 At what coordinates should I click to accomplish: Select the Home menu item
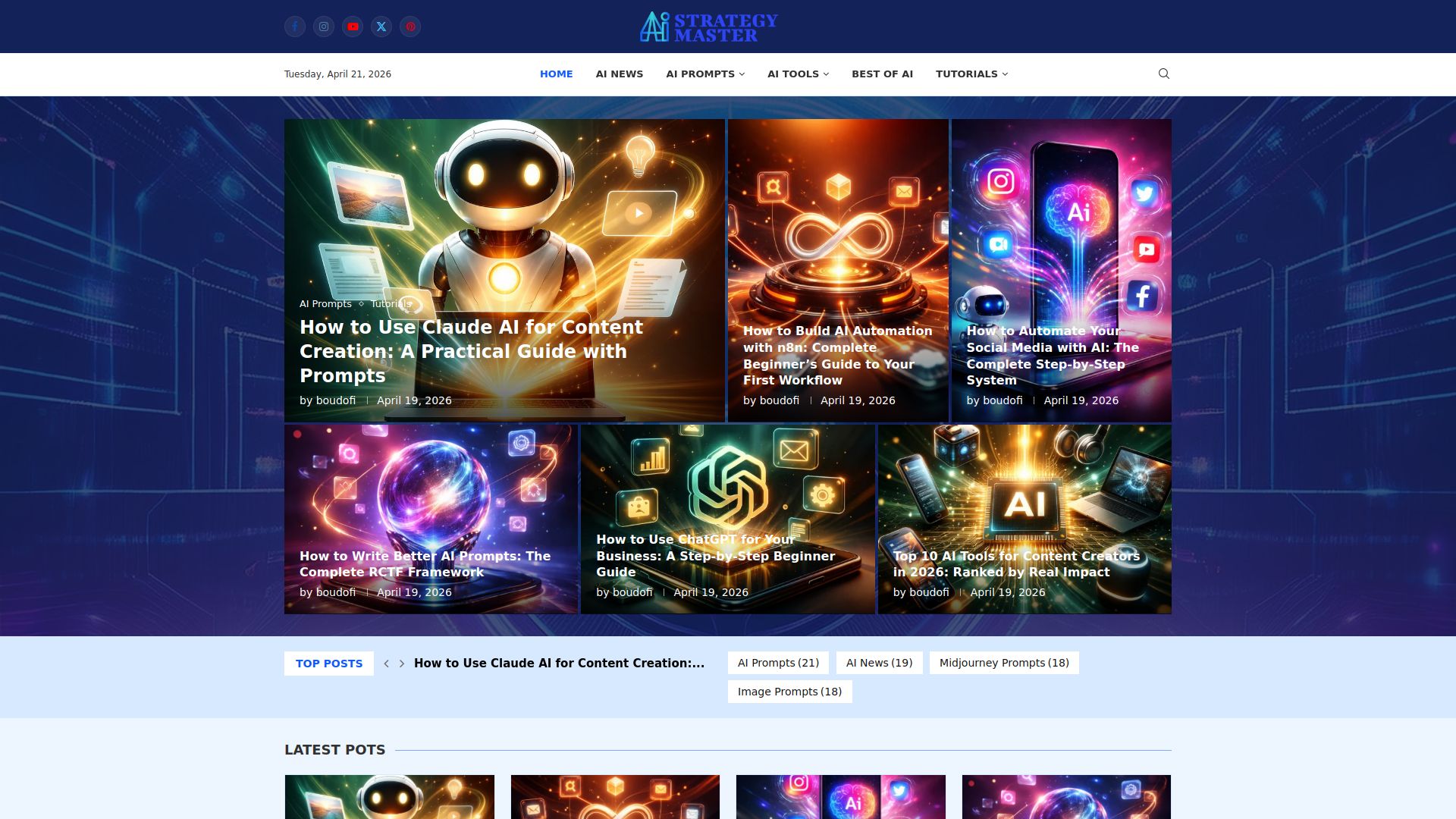pyautogui.click(x=556, y=74)
